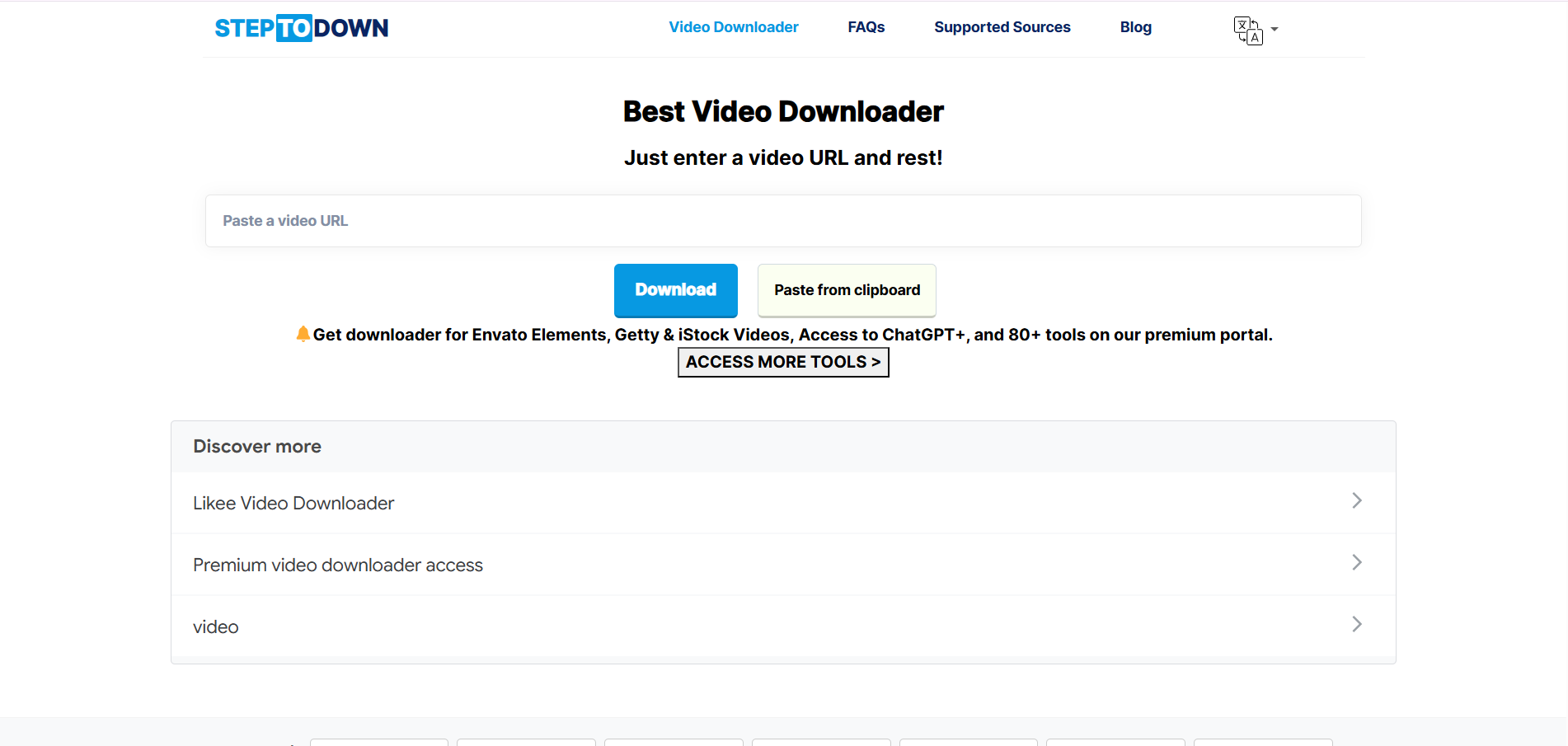Click the Paste a video URL field

click(x=782, y=221)
